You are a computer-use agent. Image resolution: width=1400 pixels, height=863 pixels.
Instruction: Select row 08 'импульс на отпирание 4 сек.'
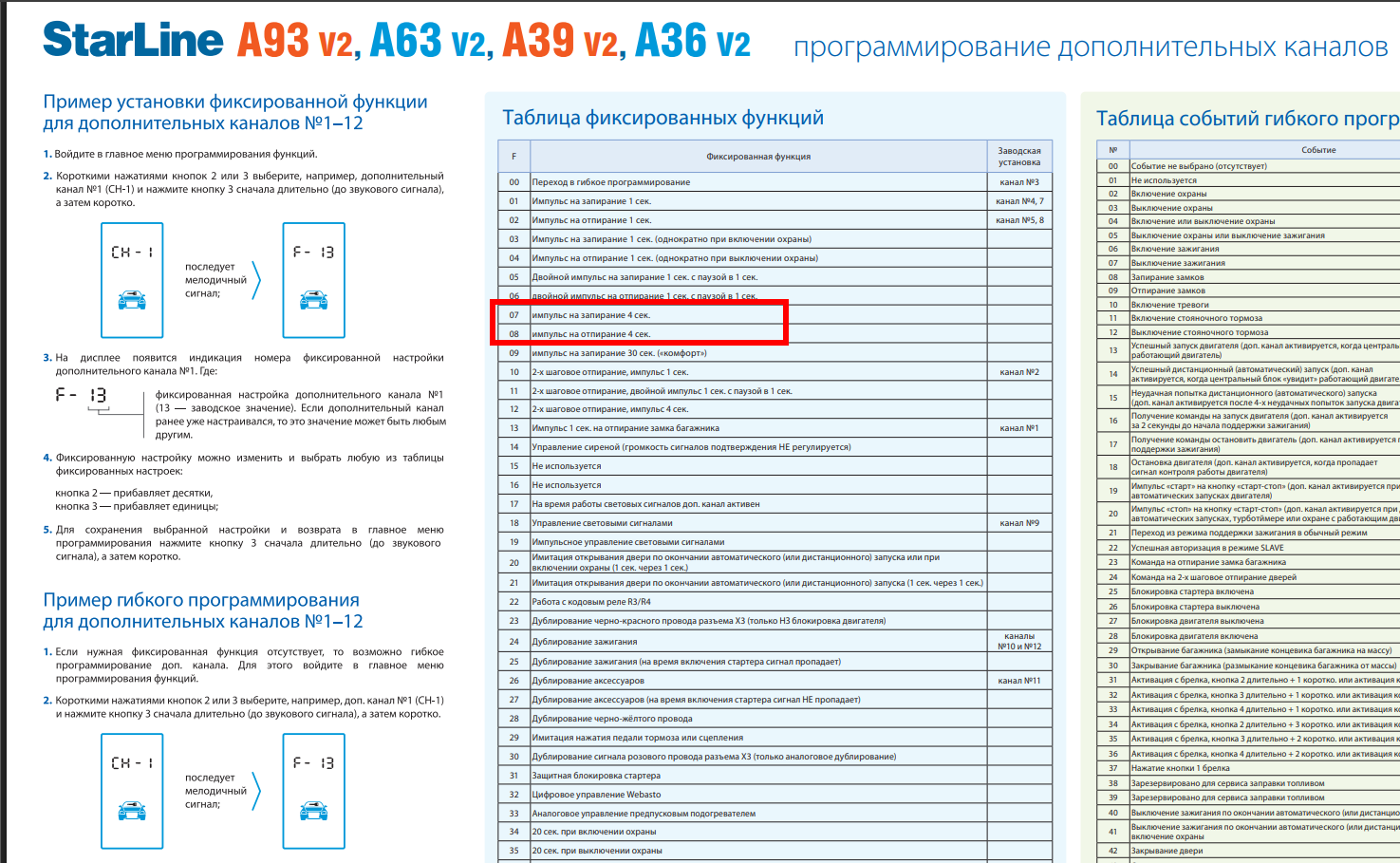pyautogui.click(x=590, y=334)
